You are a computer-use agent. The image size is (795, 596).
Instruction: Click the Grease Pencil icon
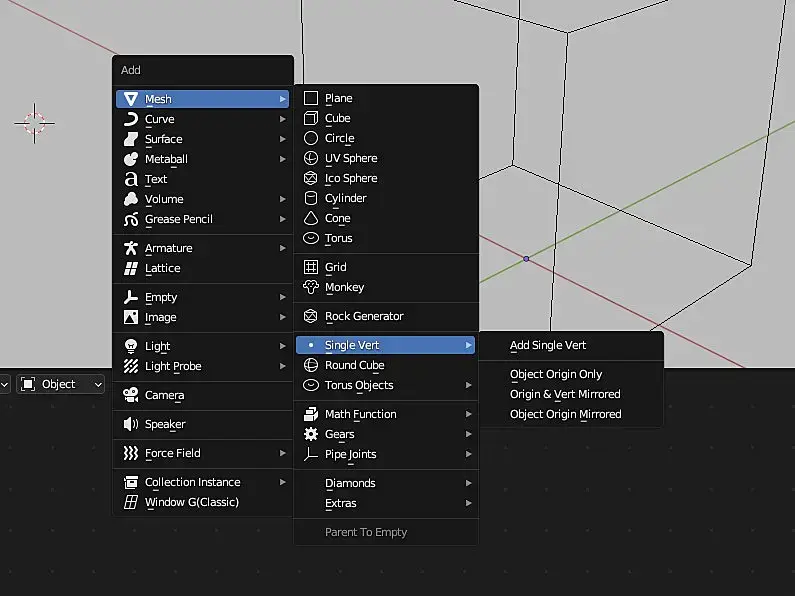click(x=131, y=219)
